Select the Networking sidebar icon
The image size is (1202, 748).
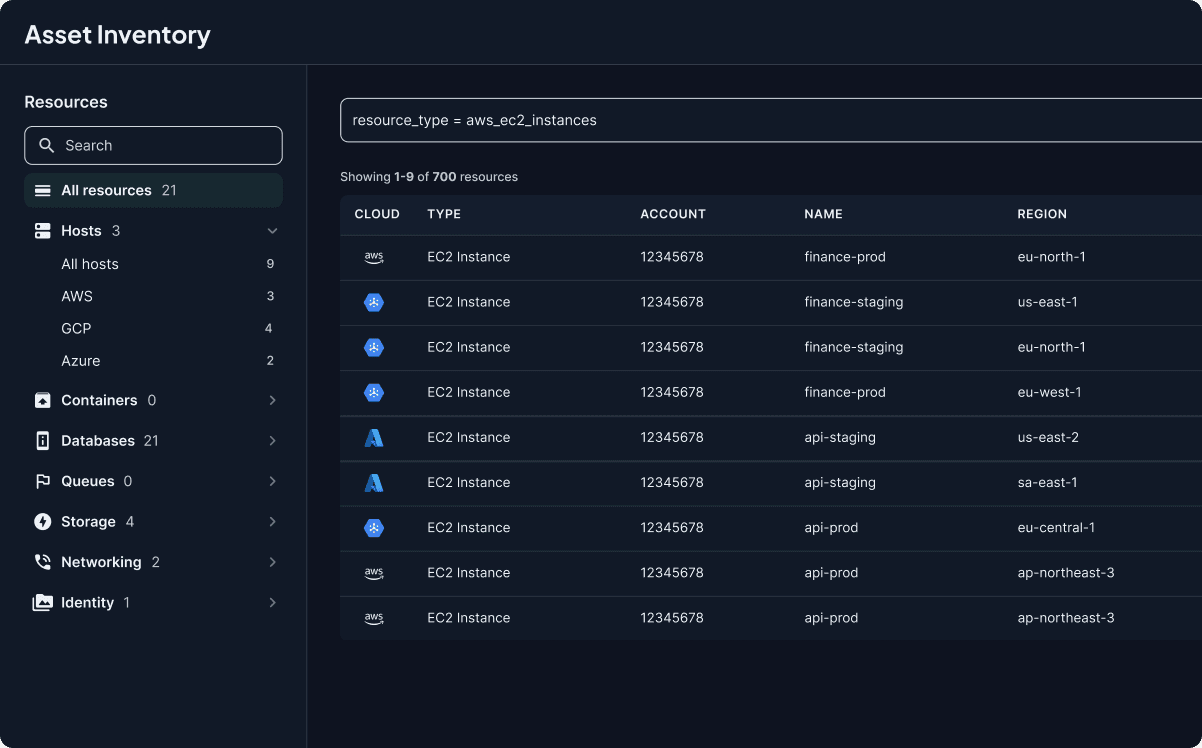[42, 561]
